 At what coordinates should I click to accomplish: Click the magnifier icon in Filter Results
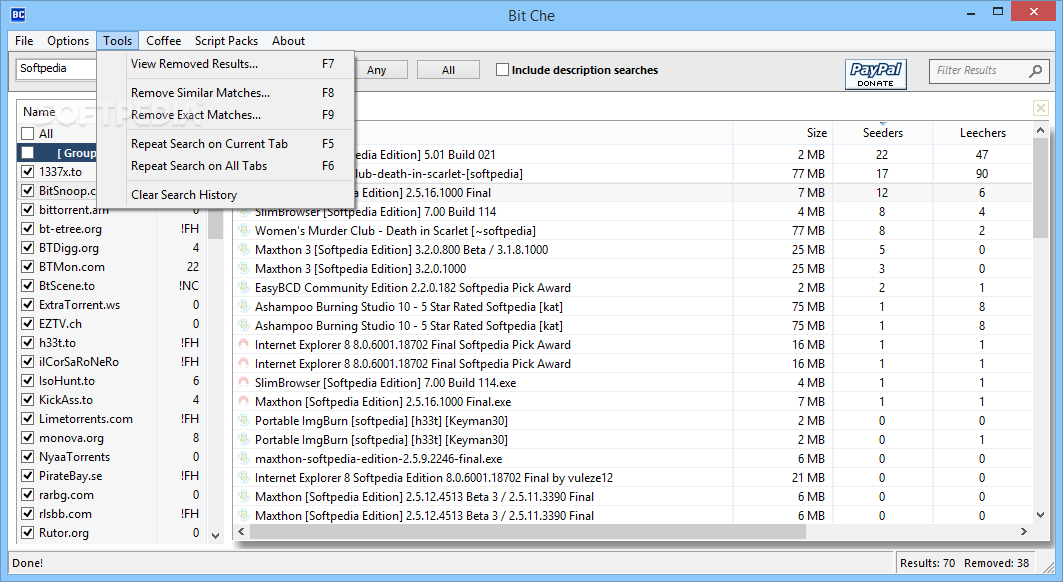(x=1035, y=71)
